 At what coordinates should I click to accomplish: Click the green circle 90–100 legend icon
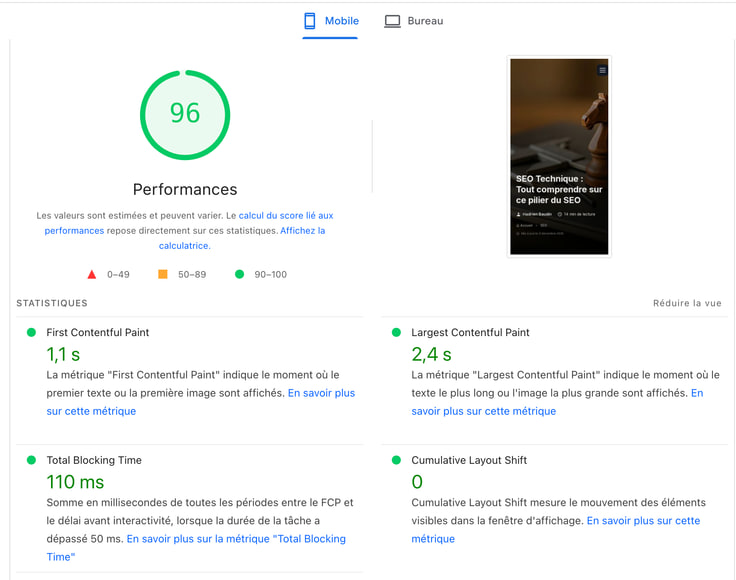pyautogui.click(x=239, y=274)
